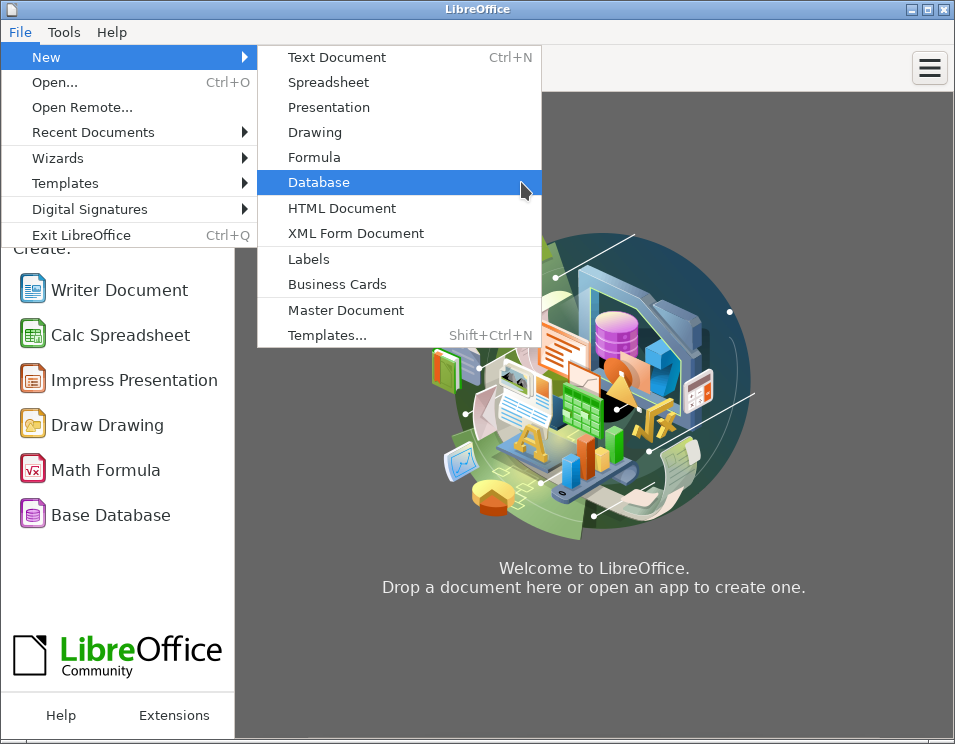The height and width of the screenshot is (744, 955).
Task: Select Labels from the New submenu
Action: pyautogui.click(x=399, y=259)
